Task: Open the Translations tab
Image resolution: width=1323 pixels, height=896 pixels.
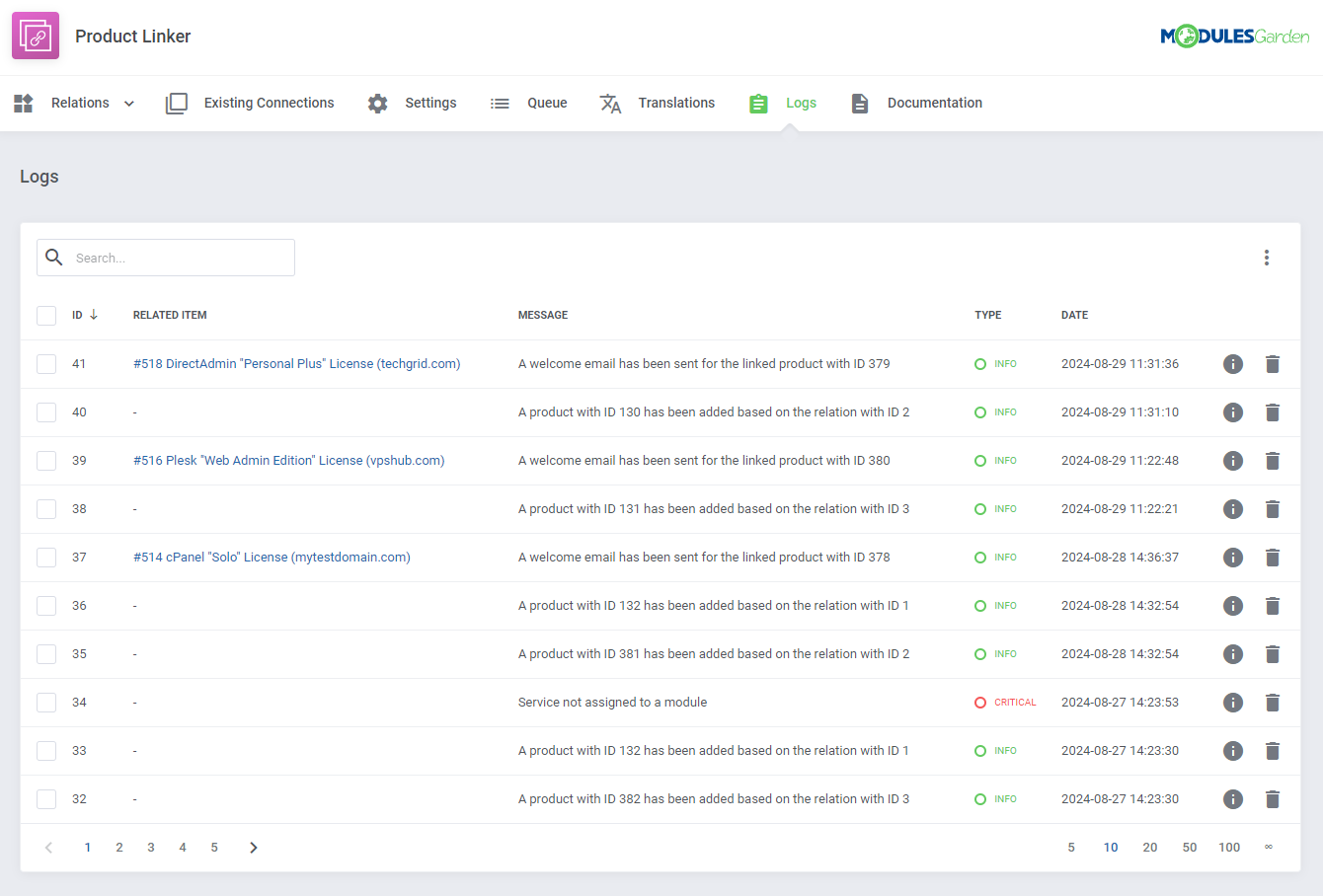Action: coord(657,103)
